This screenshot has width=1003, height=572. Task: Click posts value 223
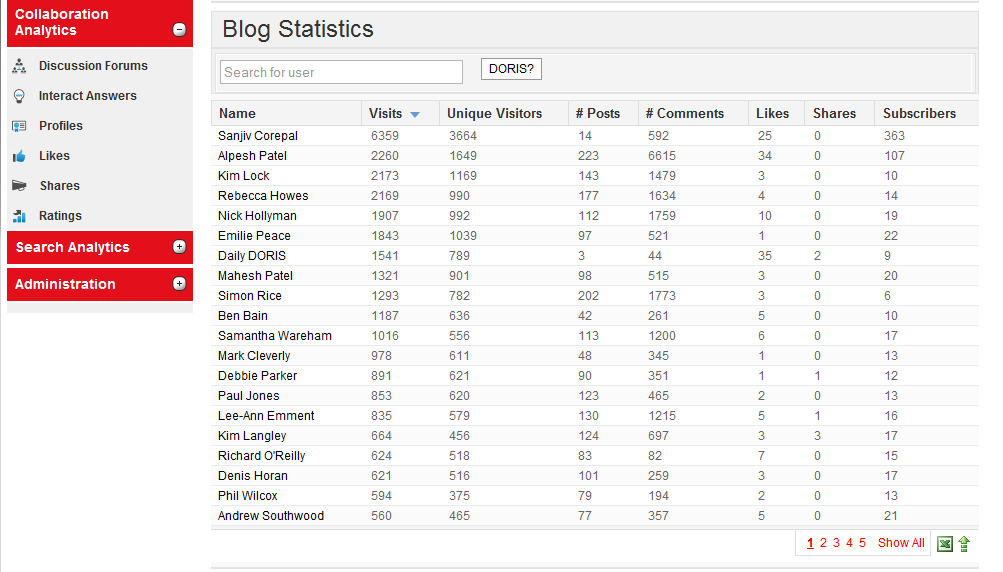(x=588, y=155)
